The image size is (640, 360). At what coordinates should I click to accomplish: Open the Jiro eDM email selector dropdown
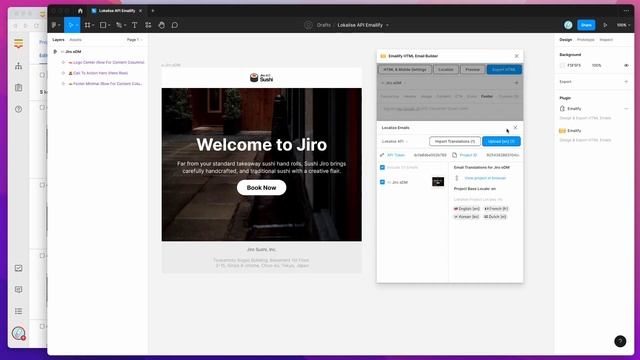pos(393,83)
